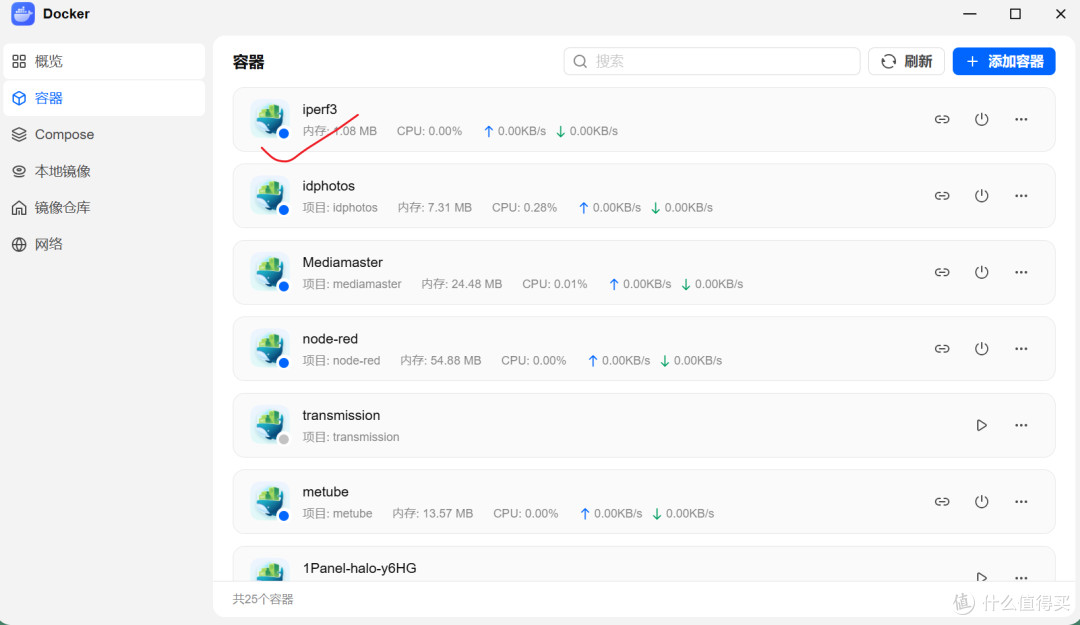Power off the metube container
Viewport: 1080px width, 625px height.
982,502
